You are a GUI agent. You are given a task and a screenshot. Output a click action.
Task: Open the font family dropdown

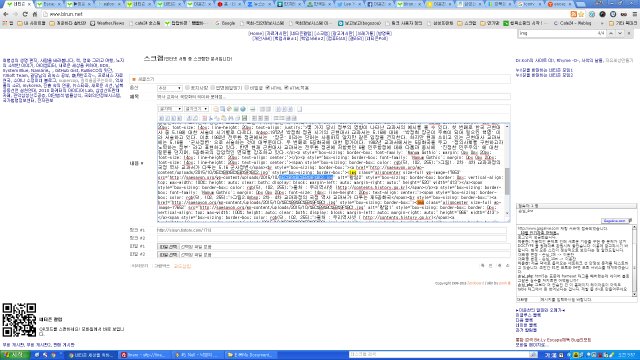point(170,109)
